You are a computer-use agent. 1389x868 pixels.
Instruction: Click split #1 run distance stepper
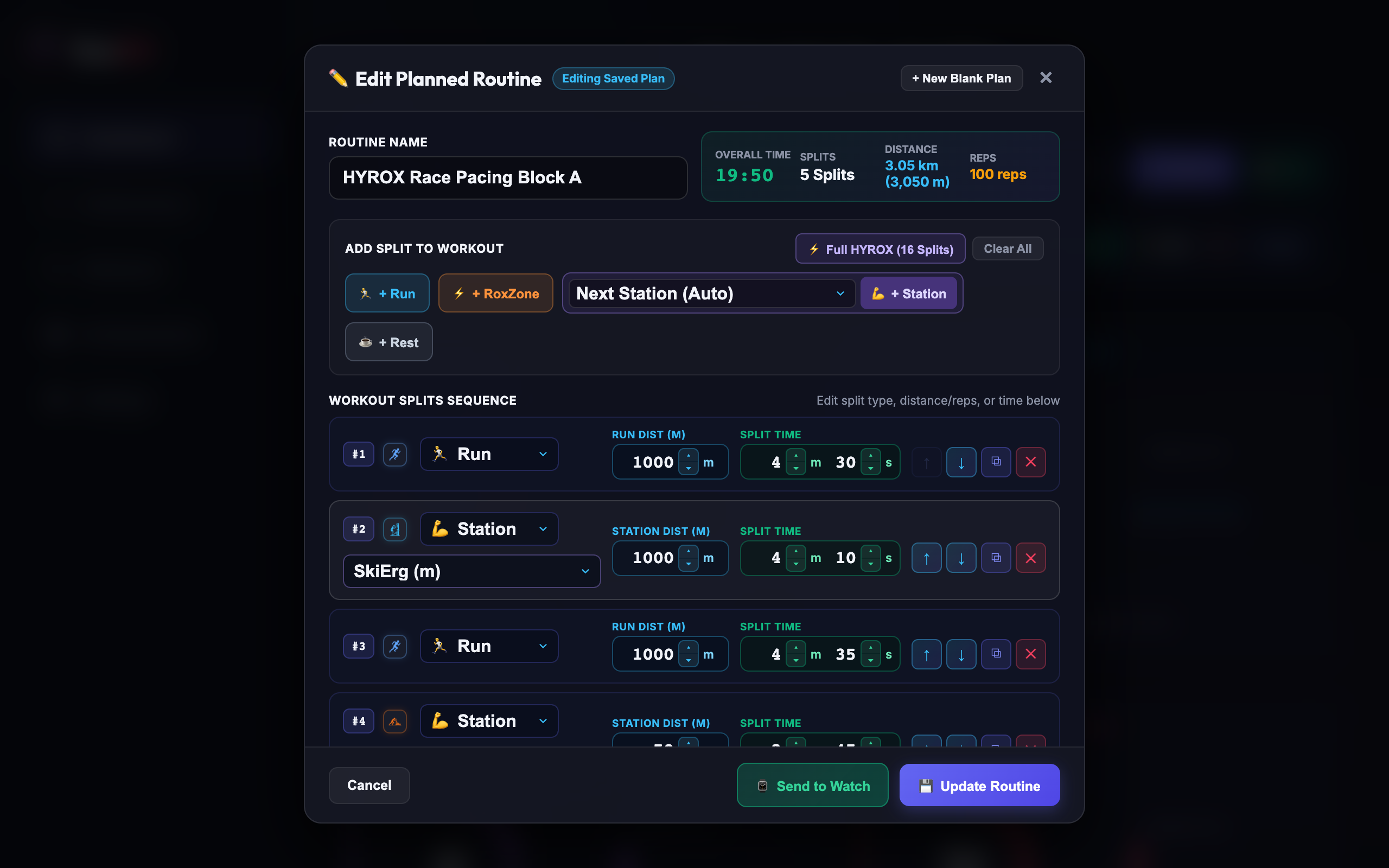pos(688,462)
